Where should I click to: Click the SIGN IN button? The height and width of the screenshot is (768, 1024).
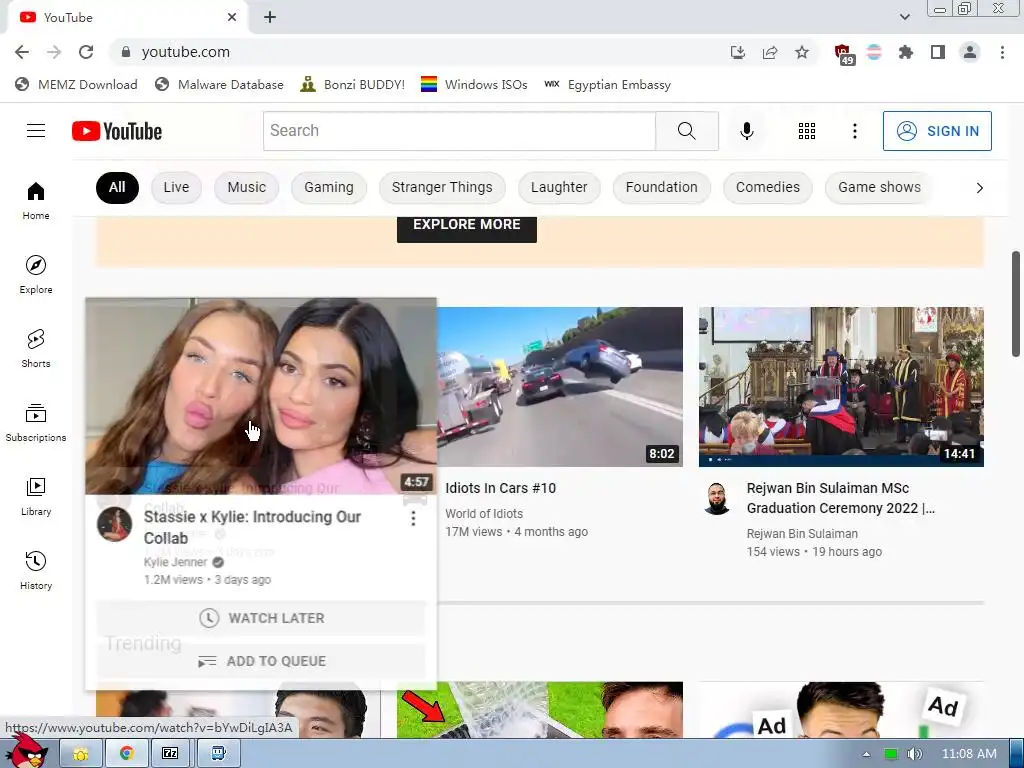[937, 131]
